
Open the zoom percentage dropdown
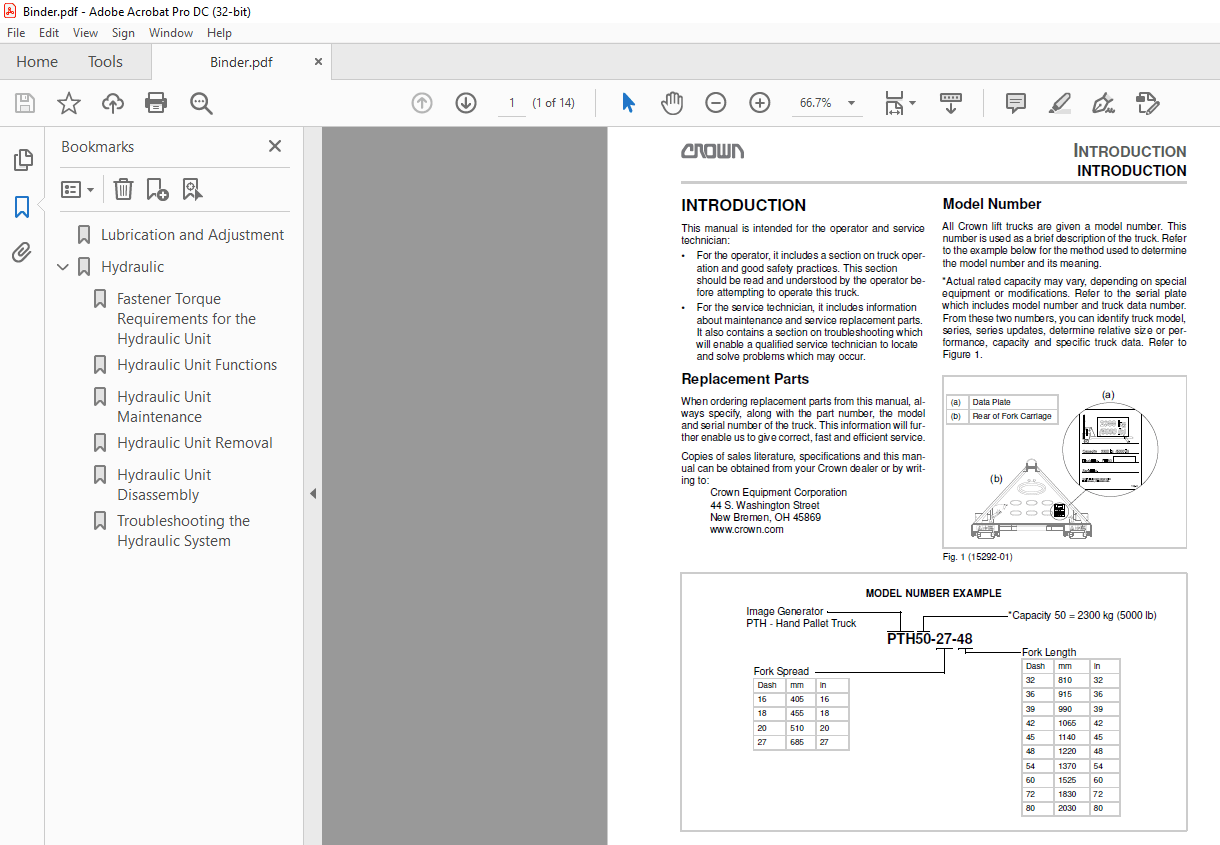[x=850, y=102]
